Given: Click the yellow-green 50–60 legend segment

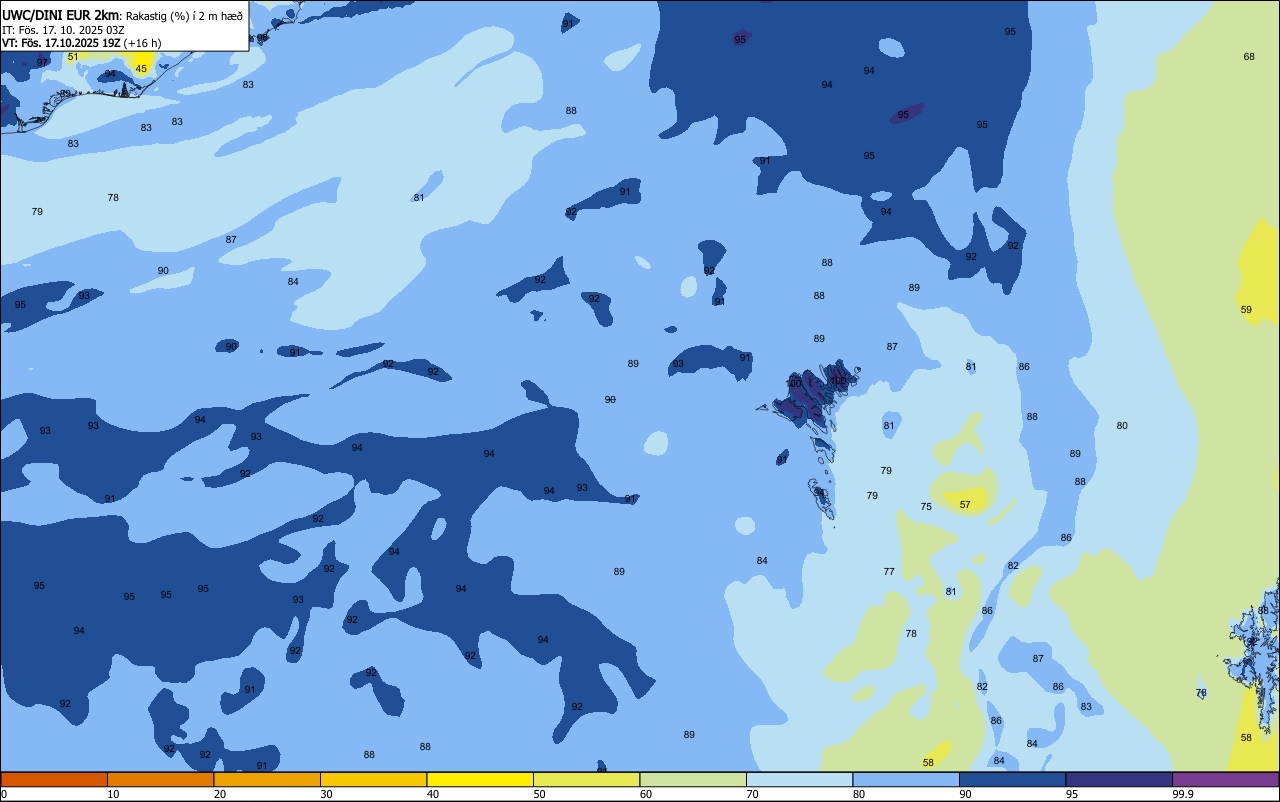Looking at the screenshot, I should pos(586,779).
